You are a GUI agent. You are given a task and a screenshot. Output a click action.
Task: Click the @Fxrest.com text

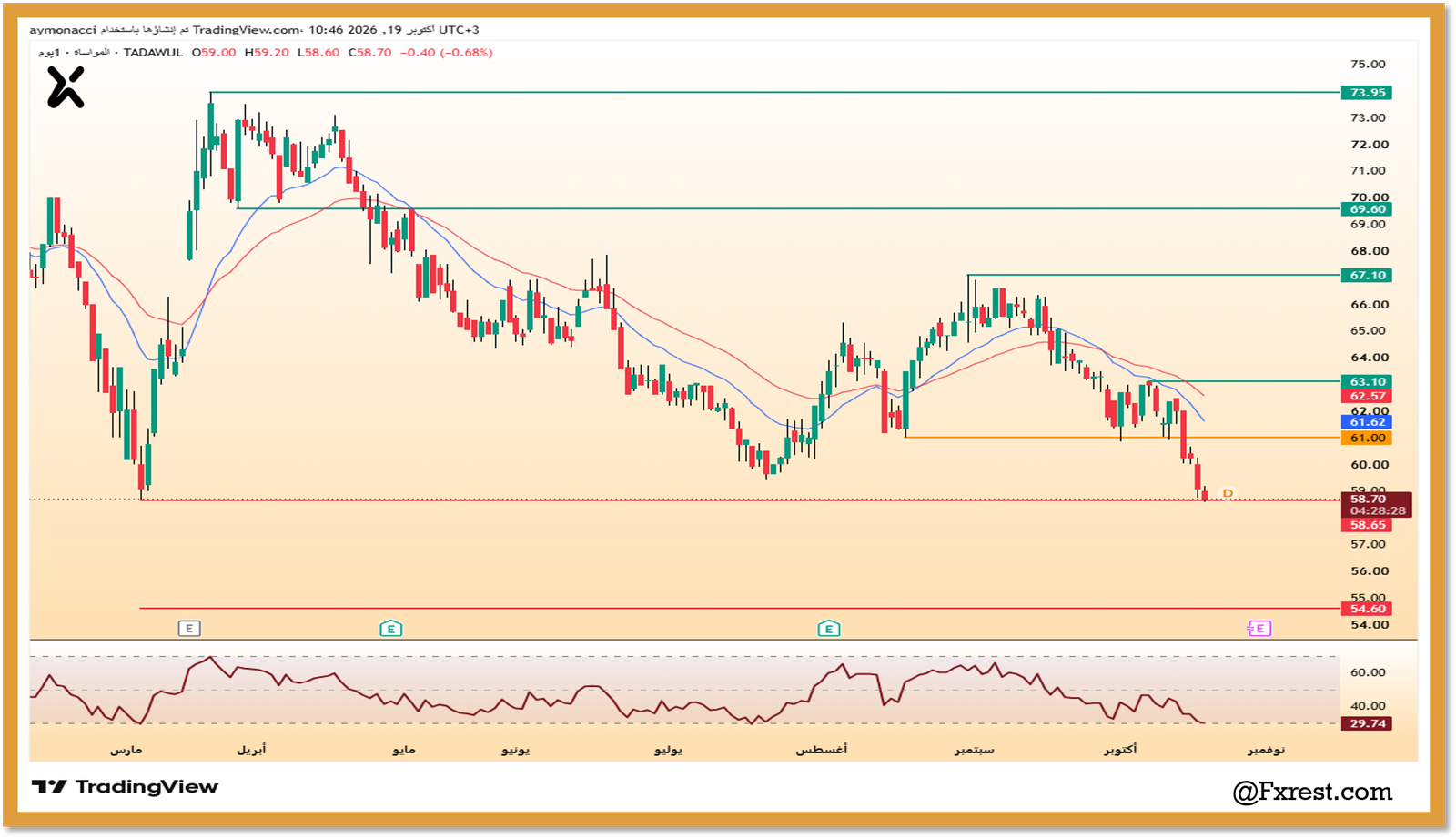[x=1312, y=792]
